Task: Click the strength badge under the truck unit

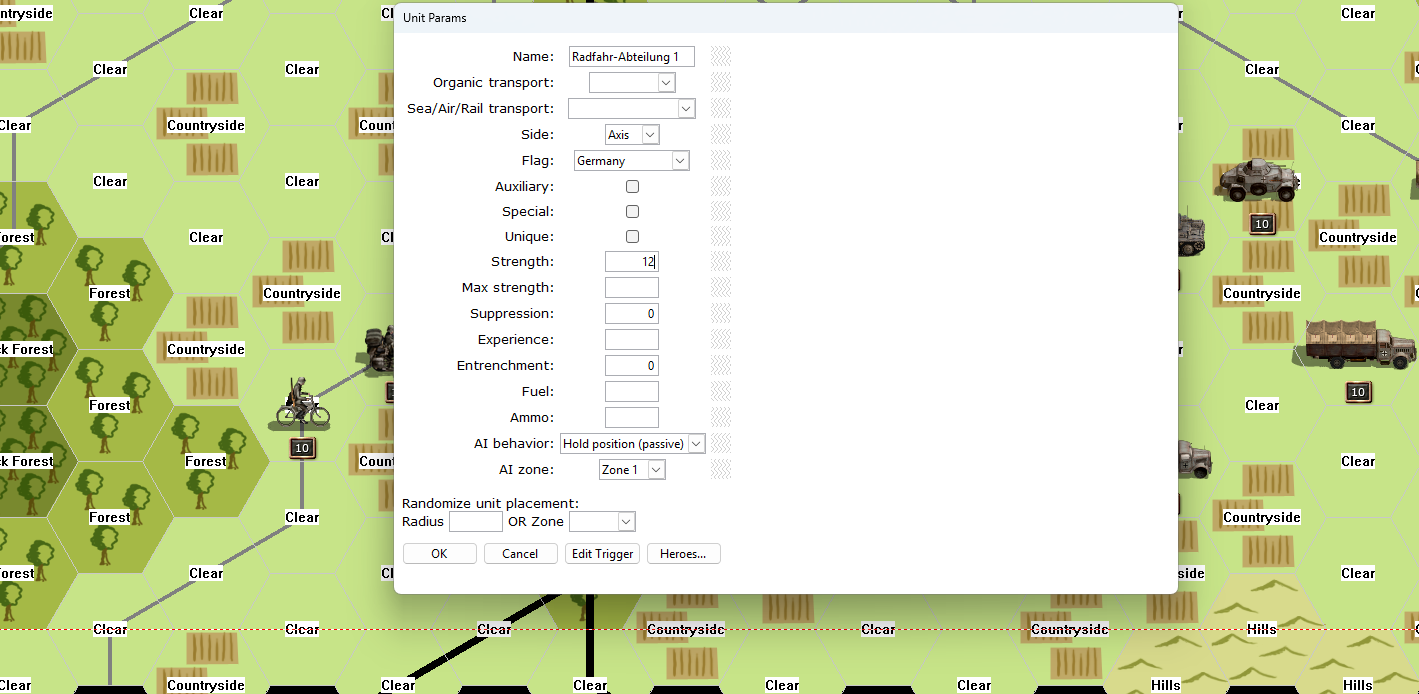Action: point(1357,392)
